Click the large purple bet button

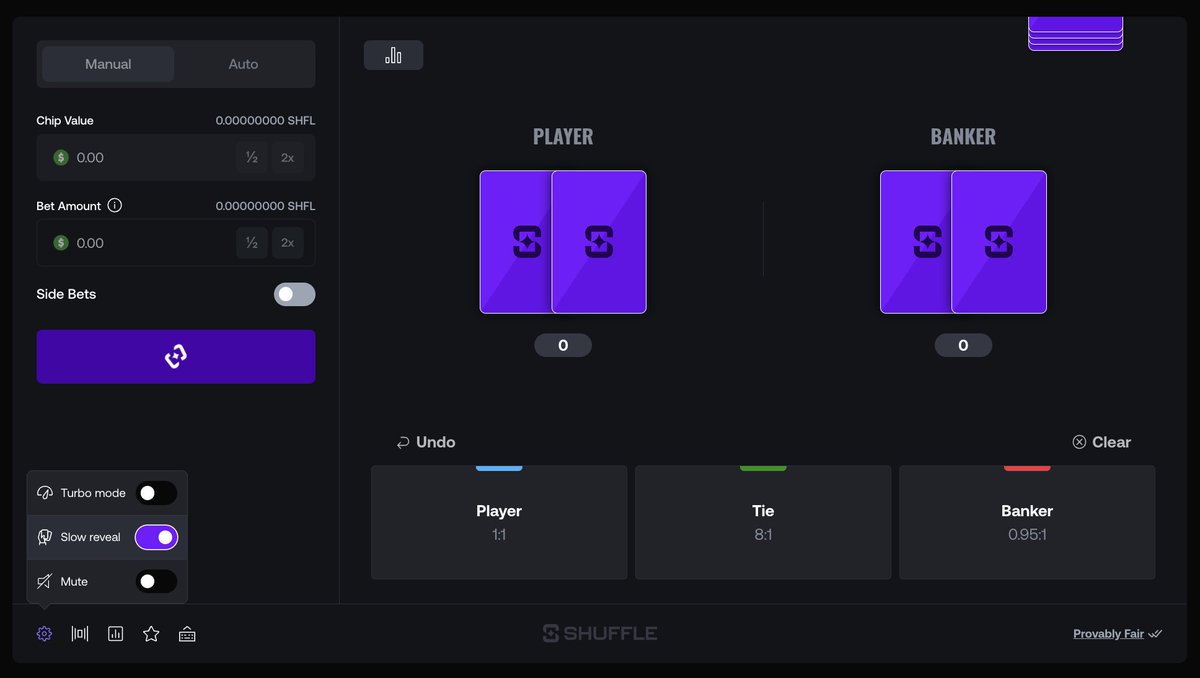[x=176, y=357]
